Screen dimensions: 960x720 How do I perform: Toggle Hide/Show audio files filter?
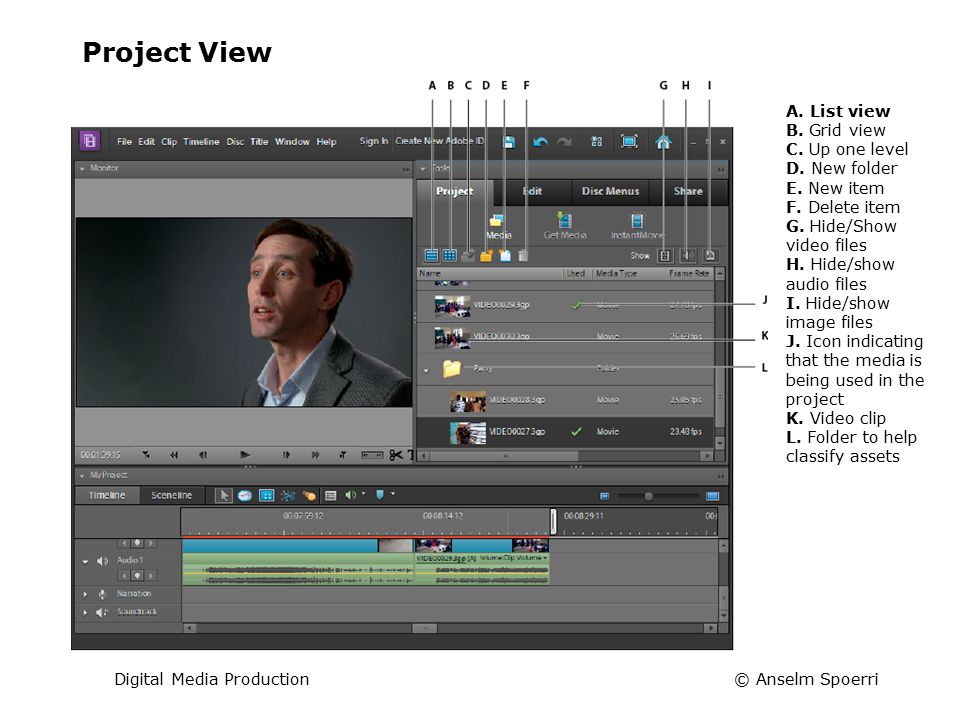click(x=688, y=255)
